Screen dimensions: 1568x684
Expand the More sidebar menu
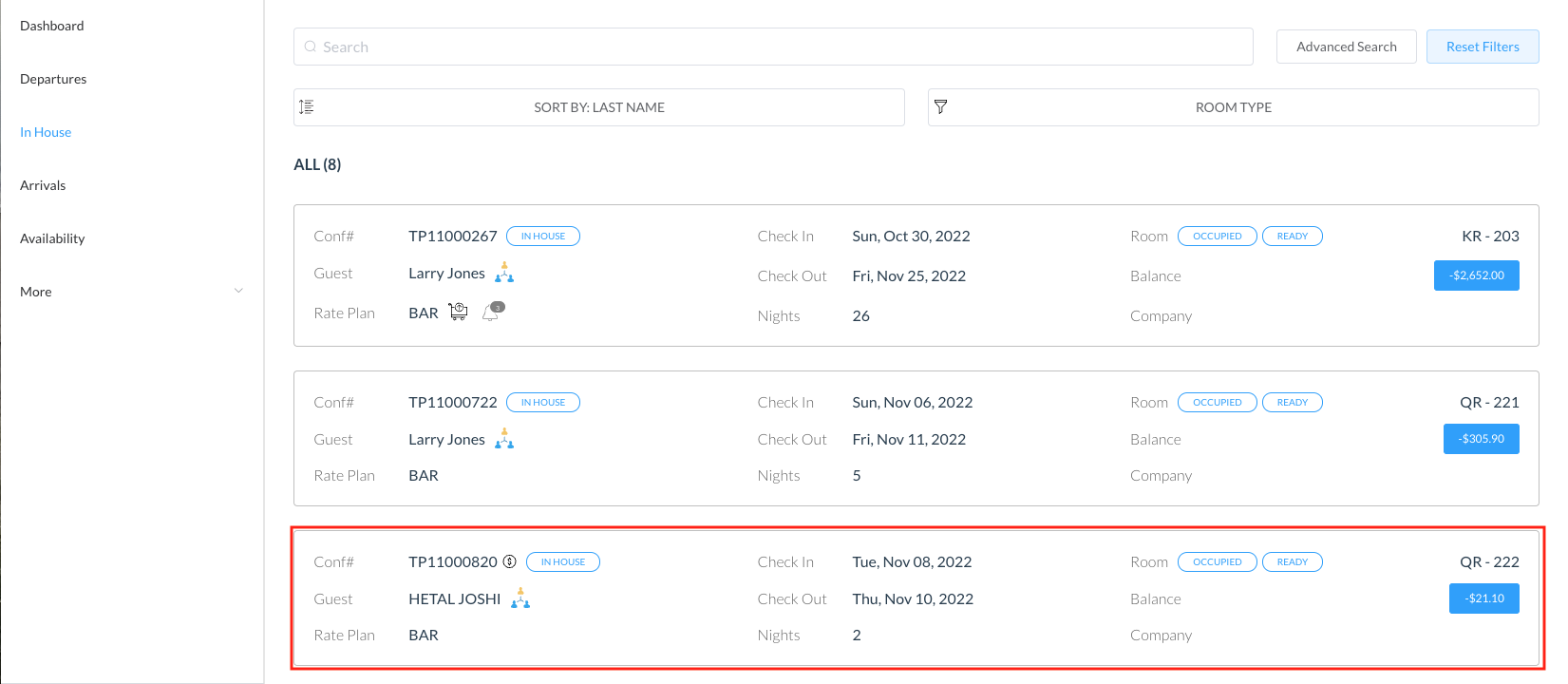131,292
